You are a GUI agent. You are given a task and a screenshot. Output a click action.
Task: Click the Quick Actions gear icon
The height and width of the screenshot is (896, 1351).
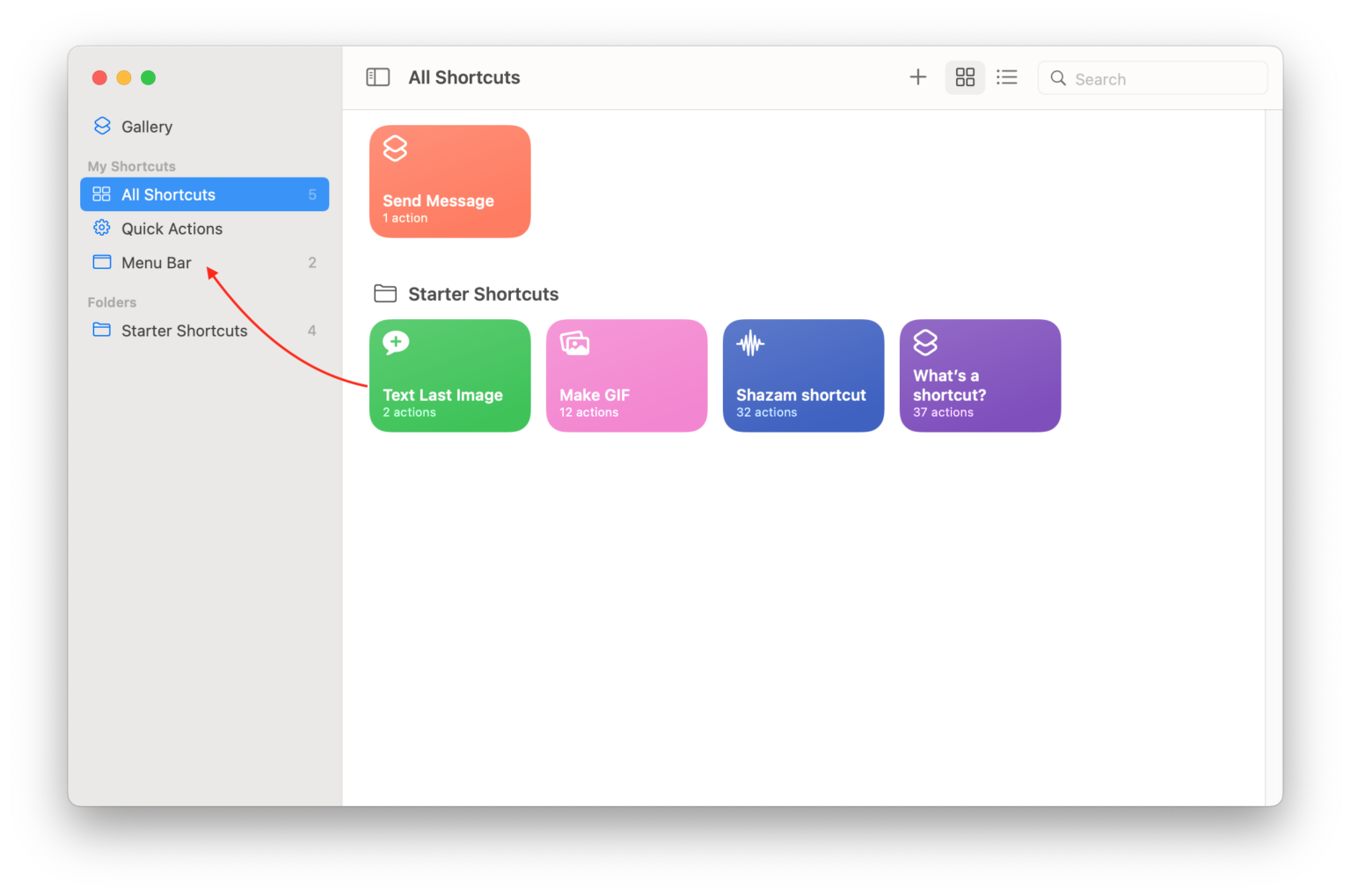click(x=101, y=228)
